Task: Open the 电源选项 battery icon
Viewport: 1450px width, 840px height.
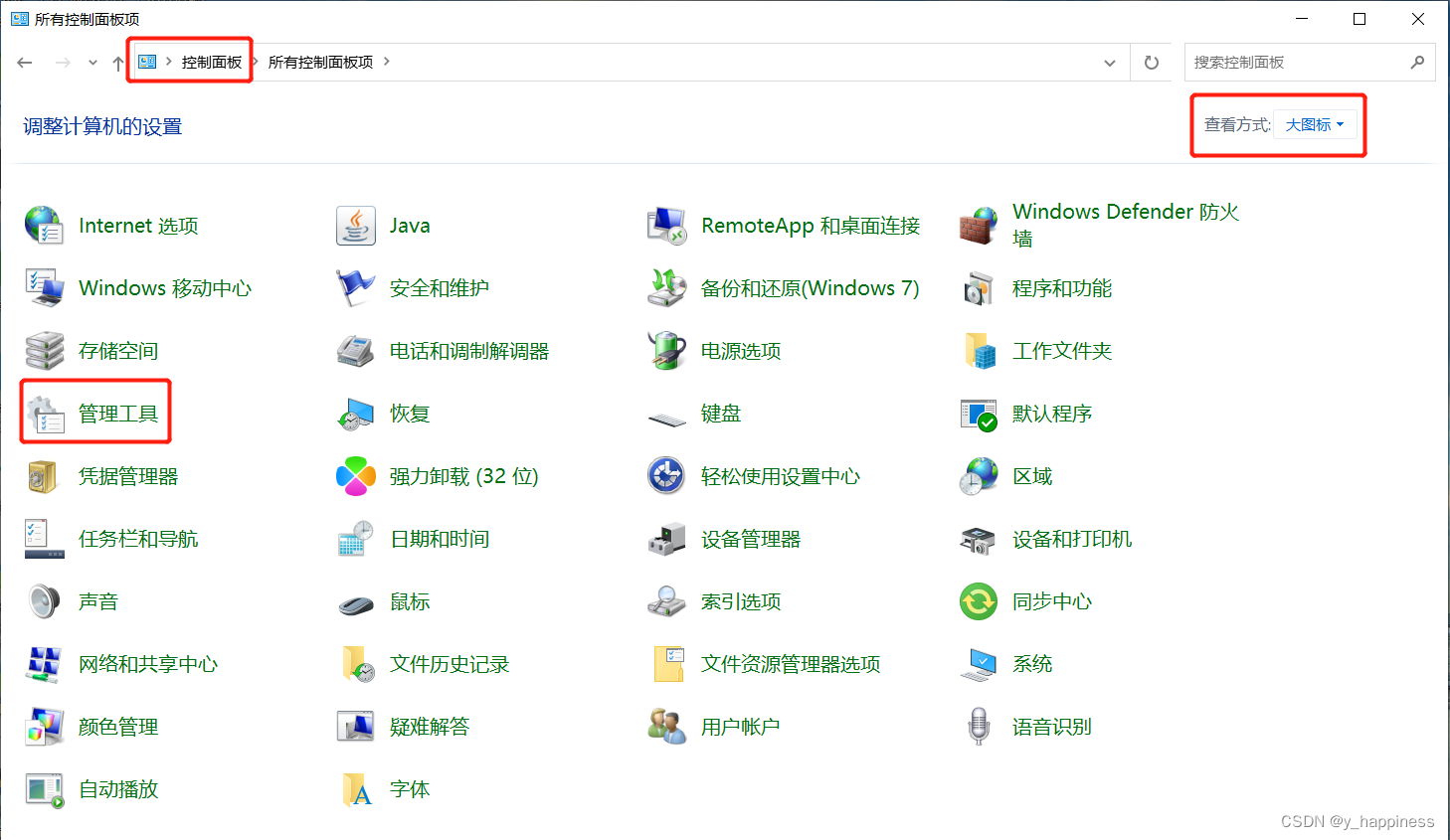Action: (666, 351)
